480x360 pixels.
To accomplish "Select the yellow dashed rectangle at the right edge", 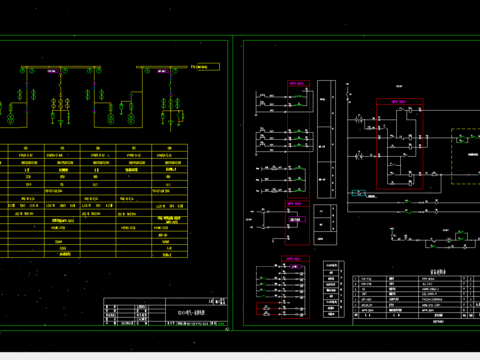I will point(466,156).
